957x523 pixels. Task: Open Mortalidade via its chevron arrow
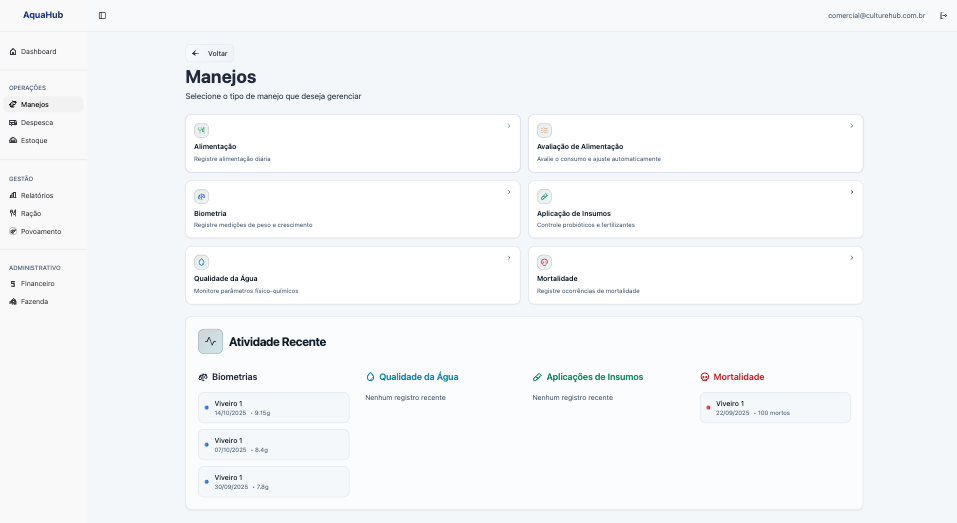point(851,258)
